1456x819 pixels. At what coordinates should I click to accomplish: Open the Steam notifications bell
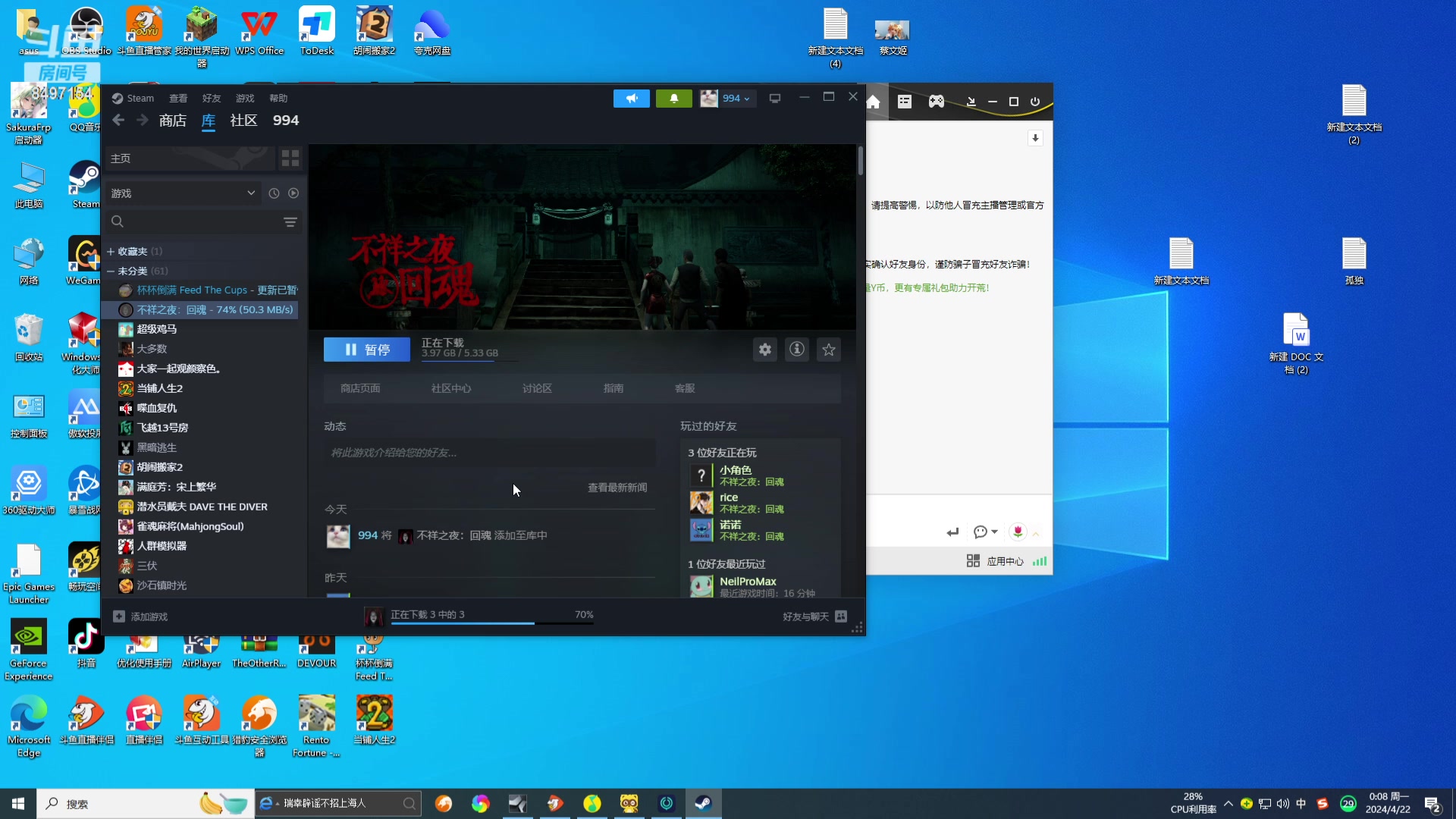click(x=673, y=99)
